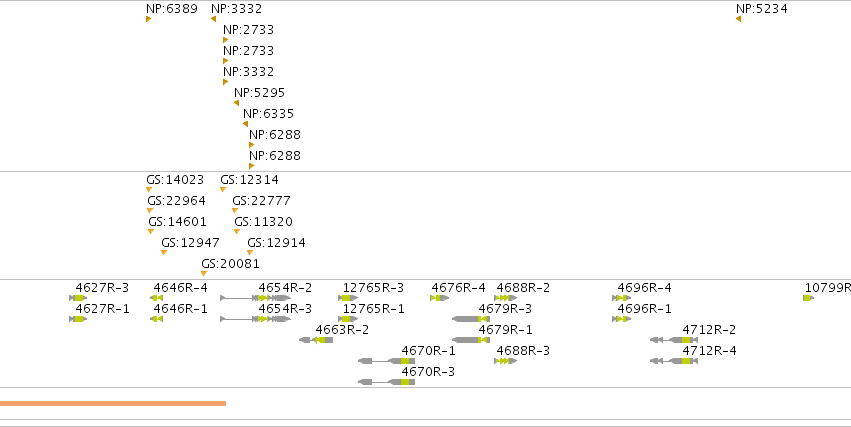851x427 pixels.
Task: Click the 4670R-1 transcript glyph
Action: coord(386,361)
